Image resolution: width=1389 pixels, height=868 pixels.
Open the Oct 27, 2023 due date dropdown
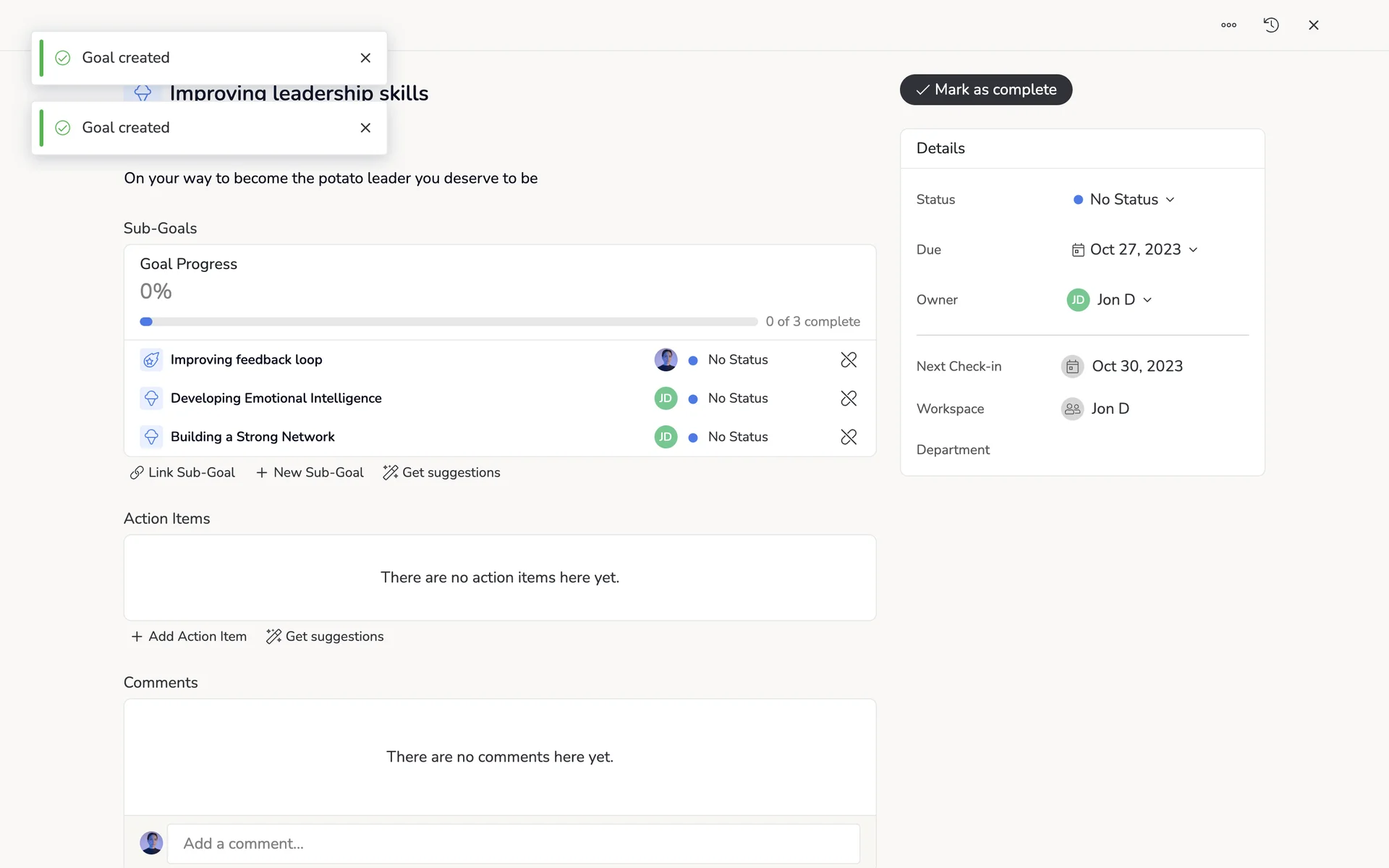(1134, 250)
